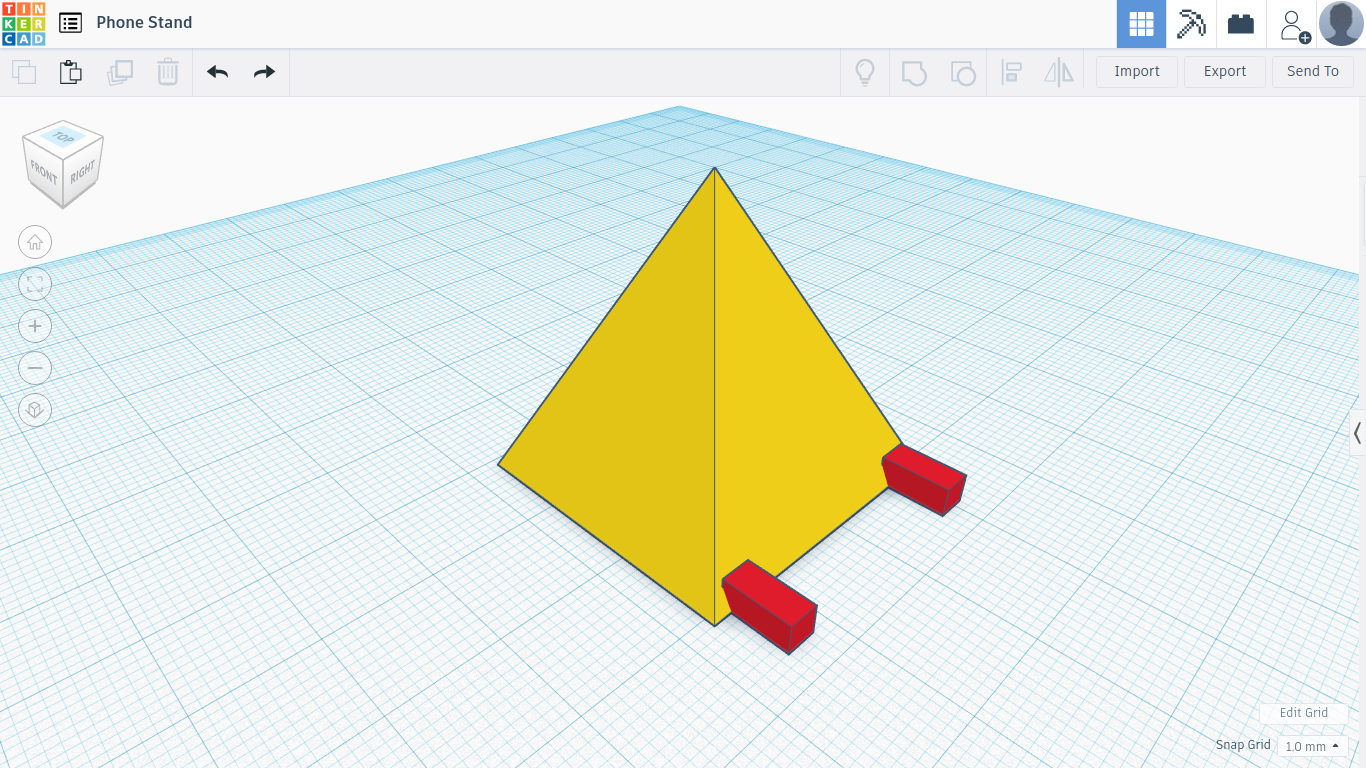Fit all shapes in view

coord(35,284)
